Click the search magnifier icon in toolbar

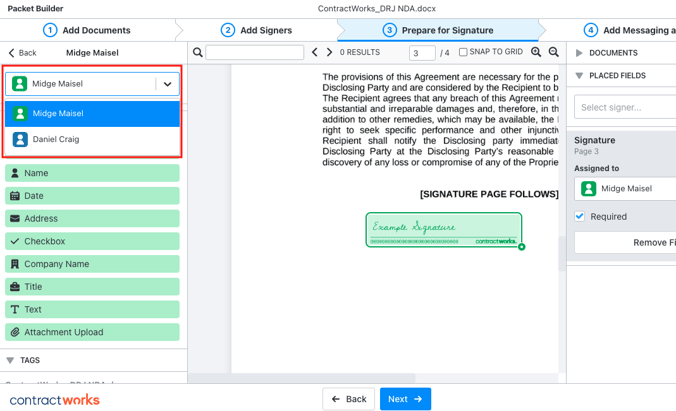coord(198,53)
